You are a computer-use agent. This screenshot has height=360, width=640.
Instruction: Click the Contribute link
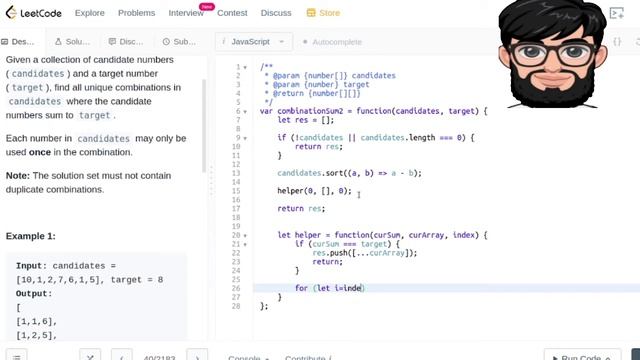pos(308,358)
